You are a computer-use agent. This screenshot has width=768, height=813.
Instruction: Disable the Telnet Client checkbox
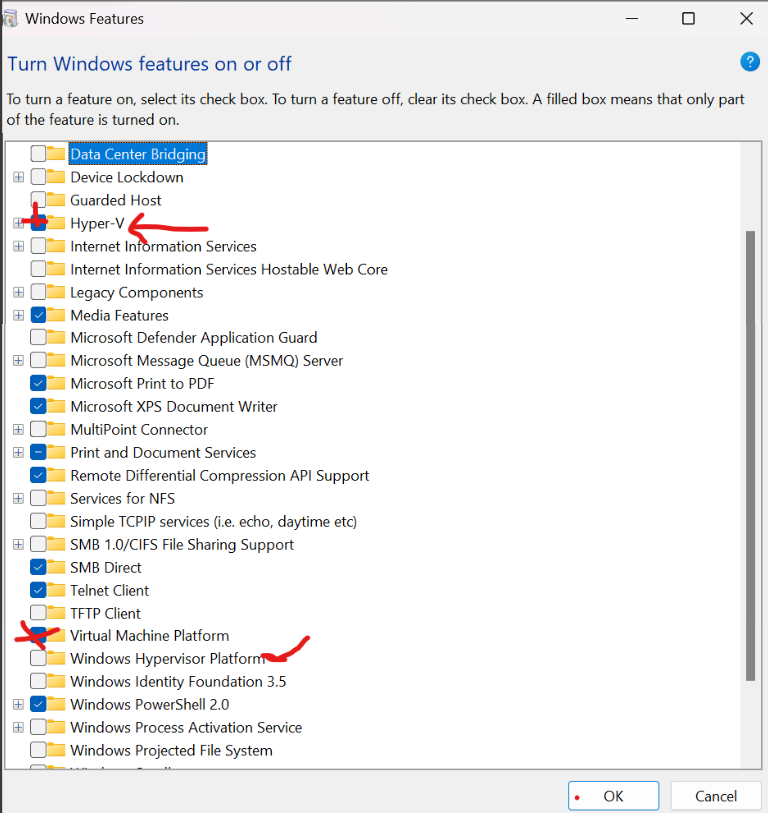tap(38, 590)
